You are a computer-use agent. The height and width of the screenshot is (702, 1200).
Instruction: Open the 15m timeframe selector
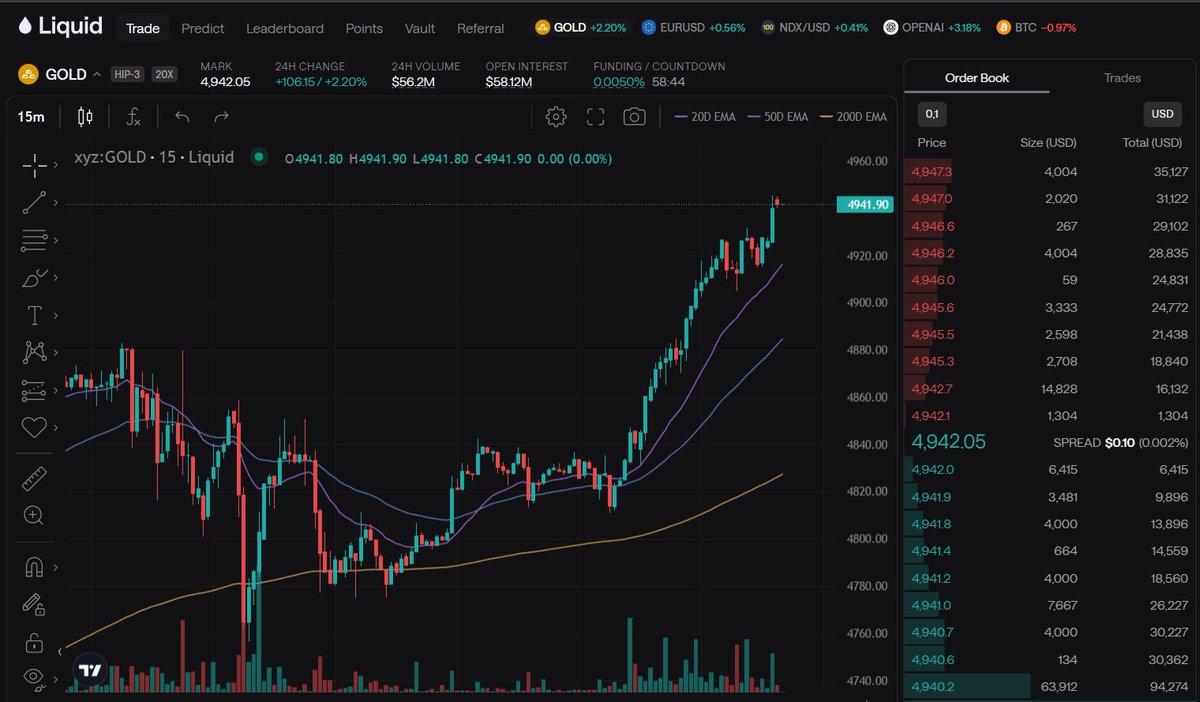click(31, 117)
